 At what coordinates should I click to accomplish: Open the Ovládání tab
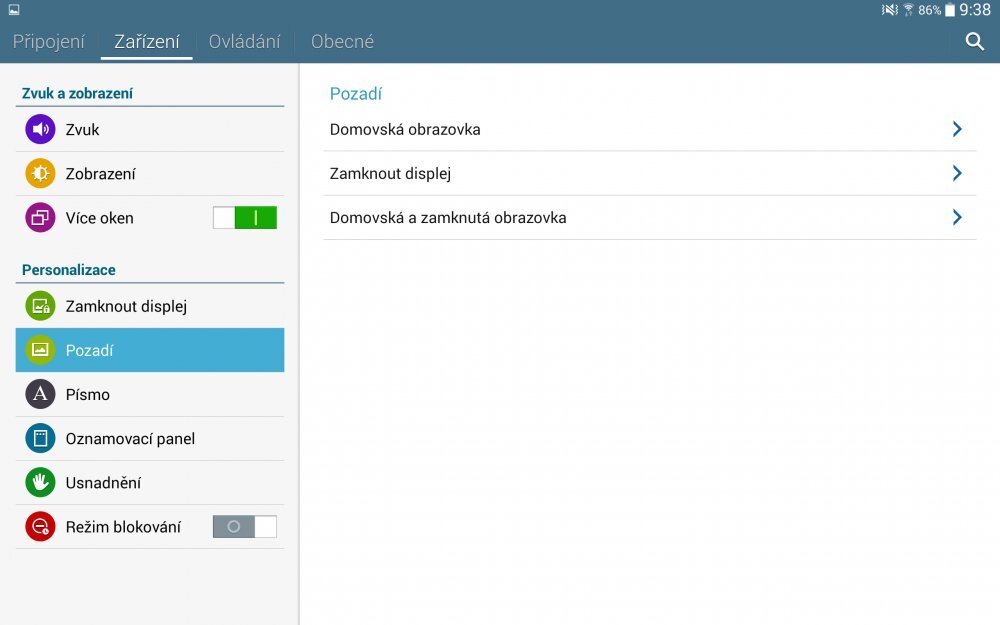244,42
